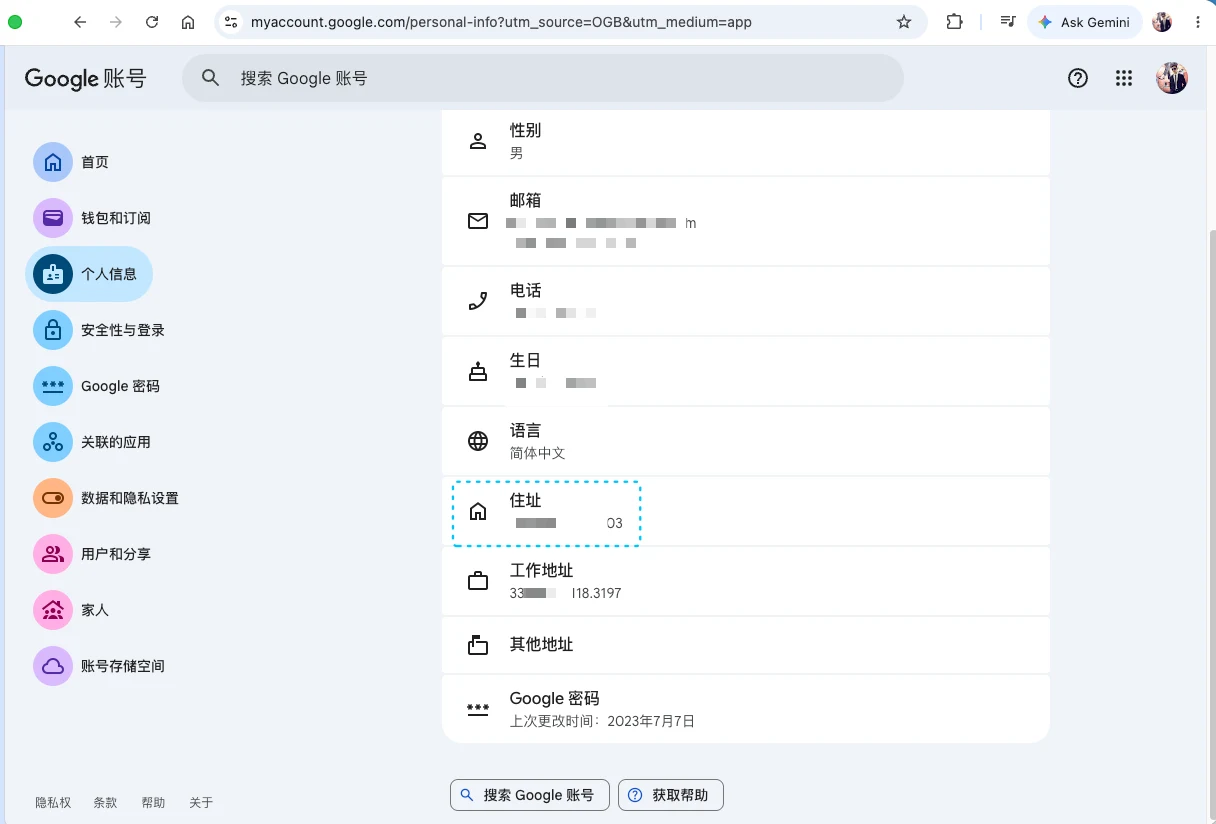Open site information icon in address bar
Screen dimensions: 1216x824
pos(231,22)
